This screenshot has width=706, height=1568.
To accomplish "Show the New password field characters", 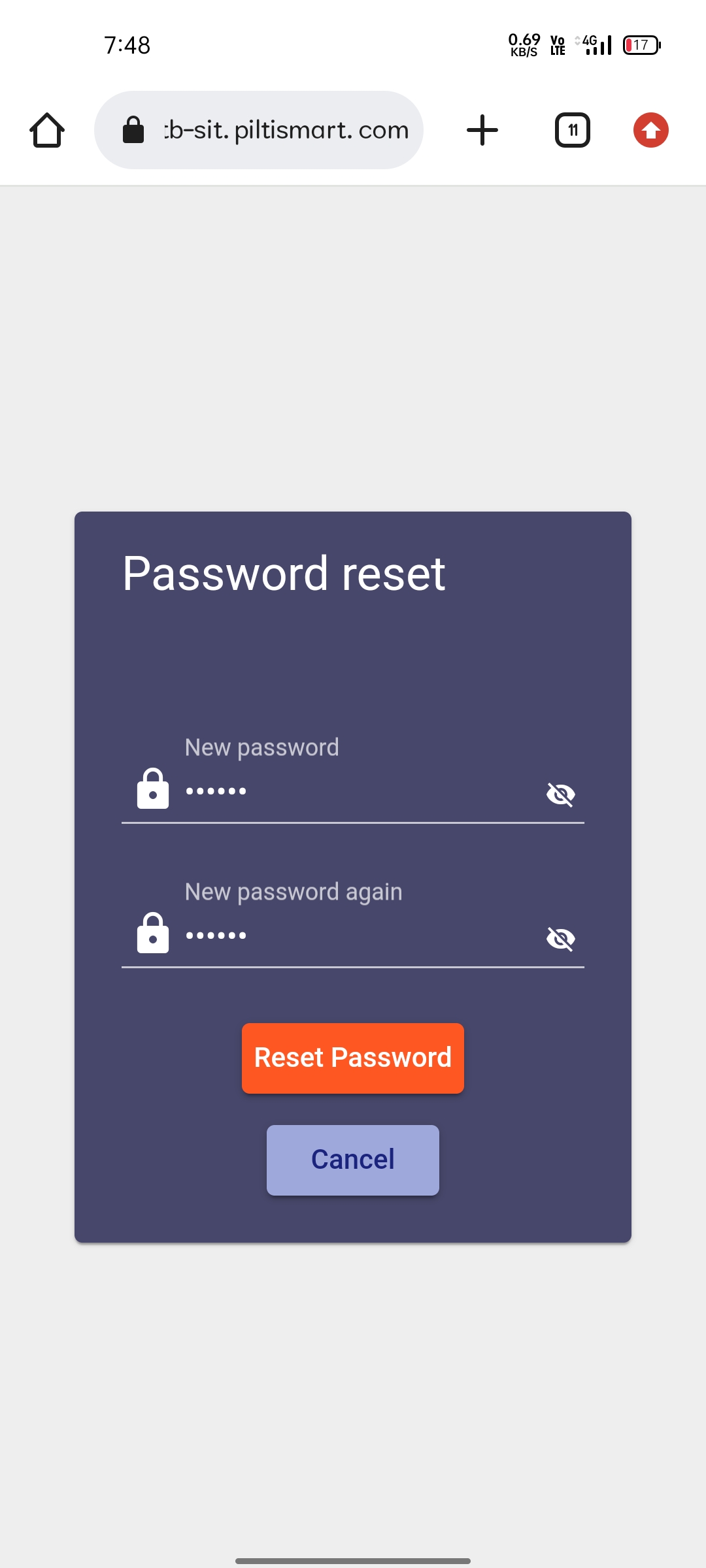I will [560, 794].
